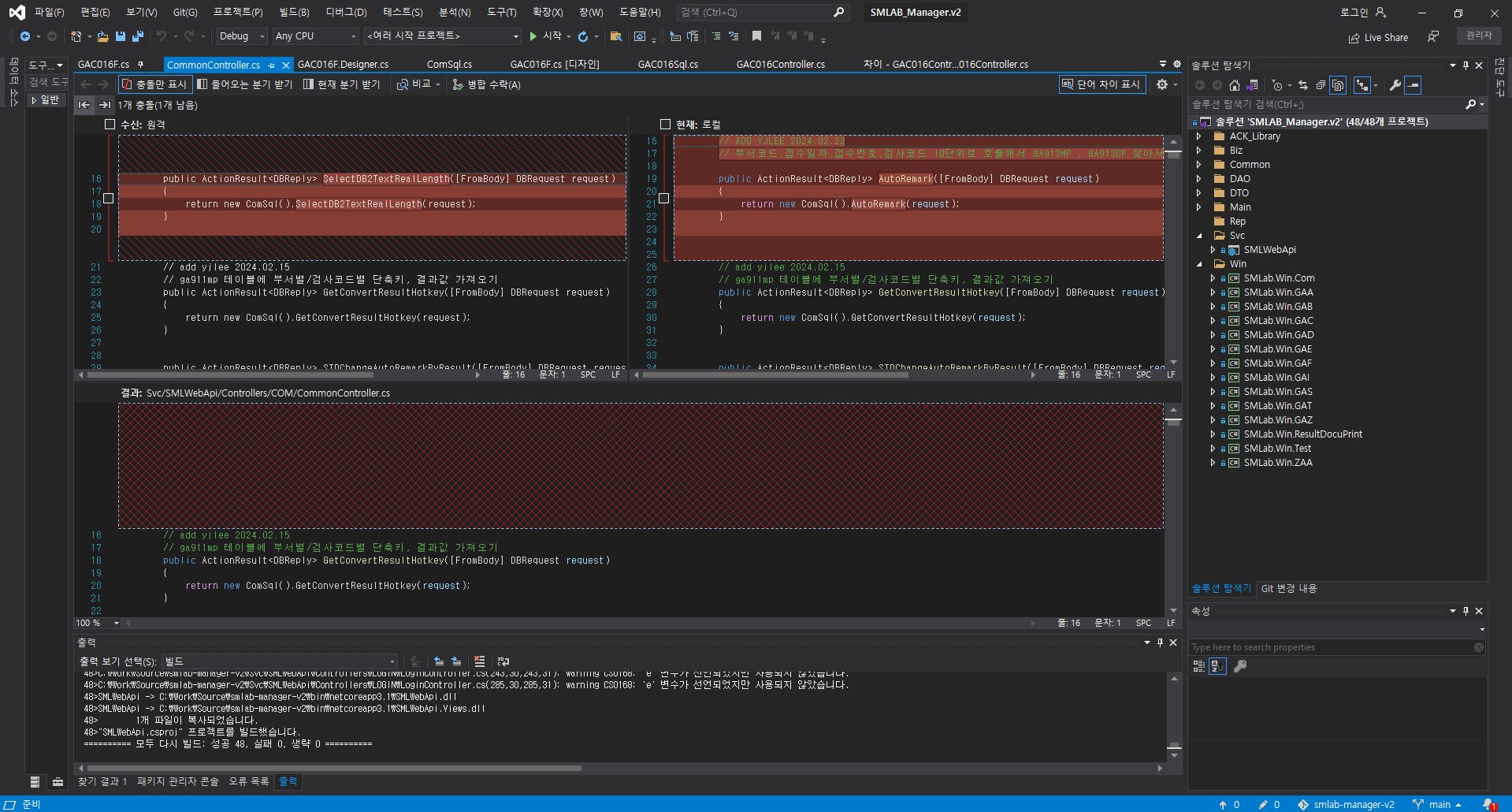Viewport: 1512px width, 812px height.
Task: Click the Sync with Active Document icon
Action: pos(1302,85)
